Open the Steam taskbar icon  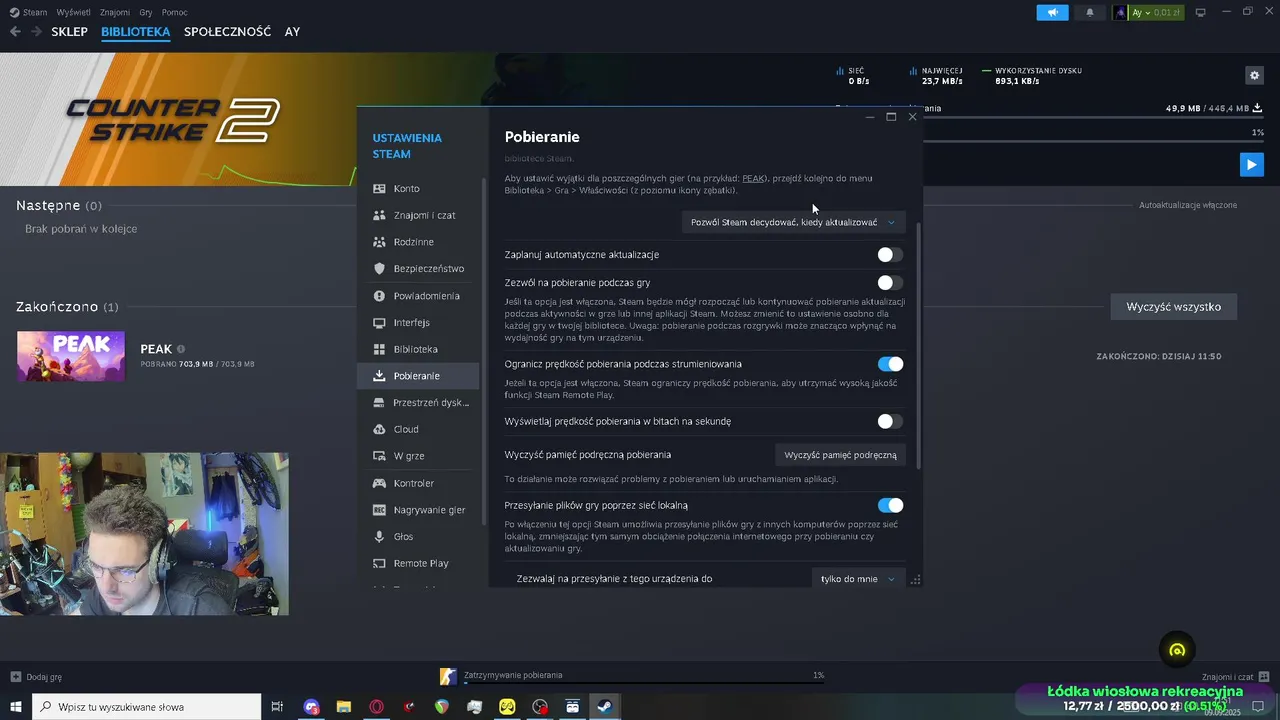click(604, 707)
